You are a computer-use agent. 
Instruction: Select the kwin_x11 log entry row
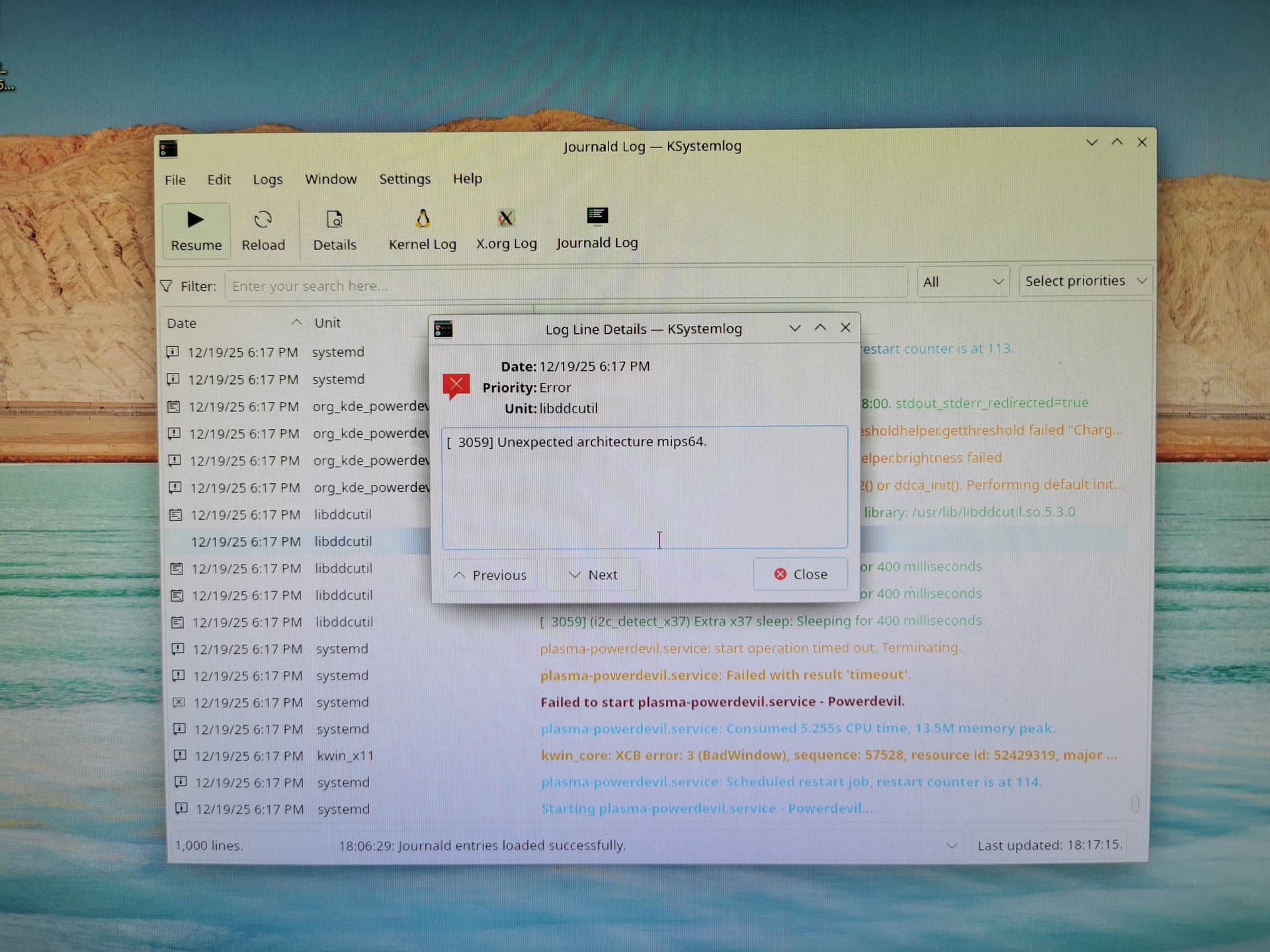[344, 756]
